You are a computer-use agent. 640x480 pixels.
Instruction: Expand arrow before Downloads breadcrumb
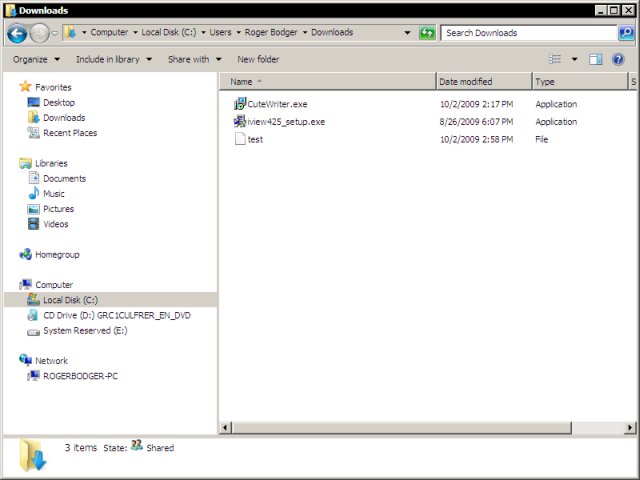(304, 32)
